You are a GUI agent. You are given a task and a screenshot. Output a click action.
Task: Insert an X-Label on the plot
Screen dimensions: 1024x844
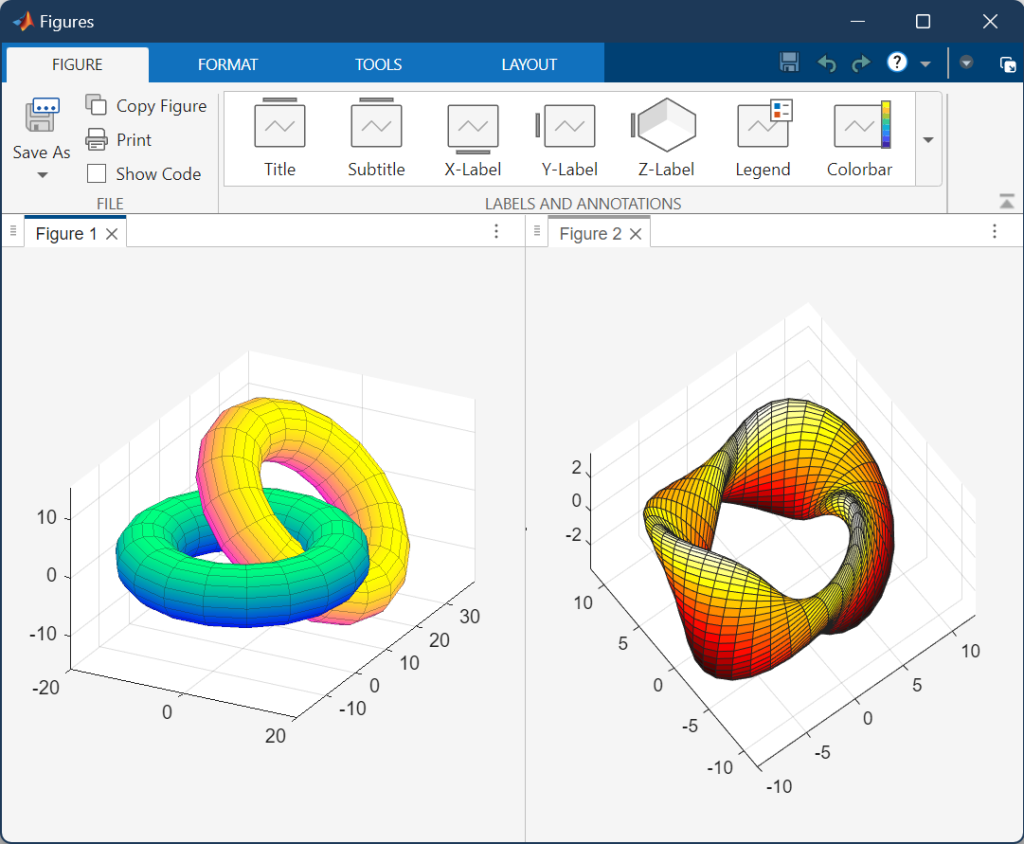pyautogui.click(x=472, y=127)
